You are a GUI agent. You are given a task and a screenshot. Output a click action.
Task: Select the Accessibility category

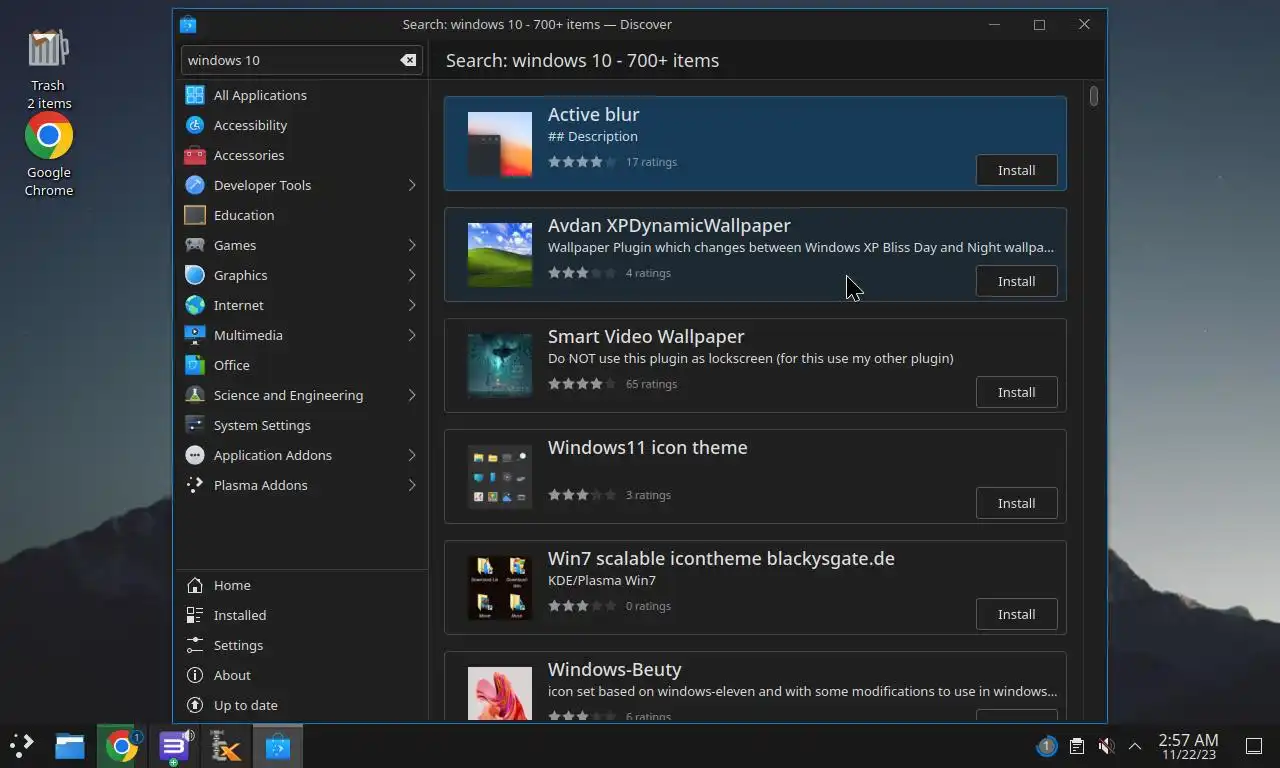tap(301, 125)
